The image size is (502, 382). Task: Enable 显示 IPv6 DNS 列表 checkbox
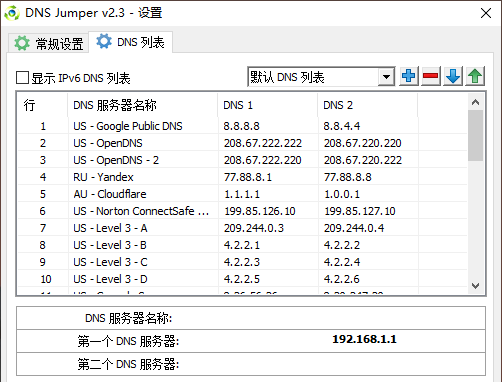(x=22, y=78)
